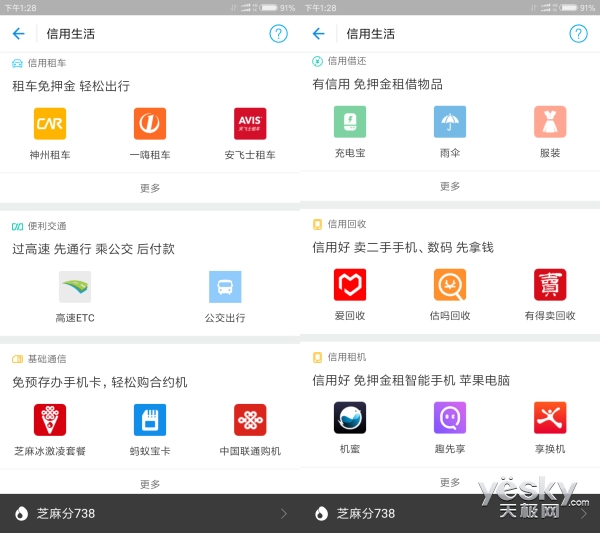This screenshot has height=533, width=600.
Task: Expand chevron in left 芝麻分738 bar
Action: (284, 513)
